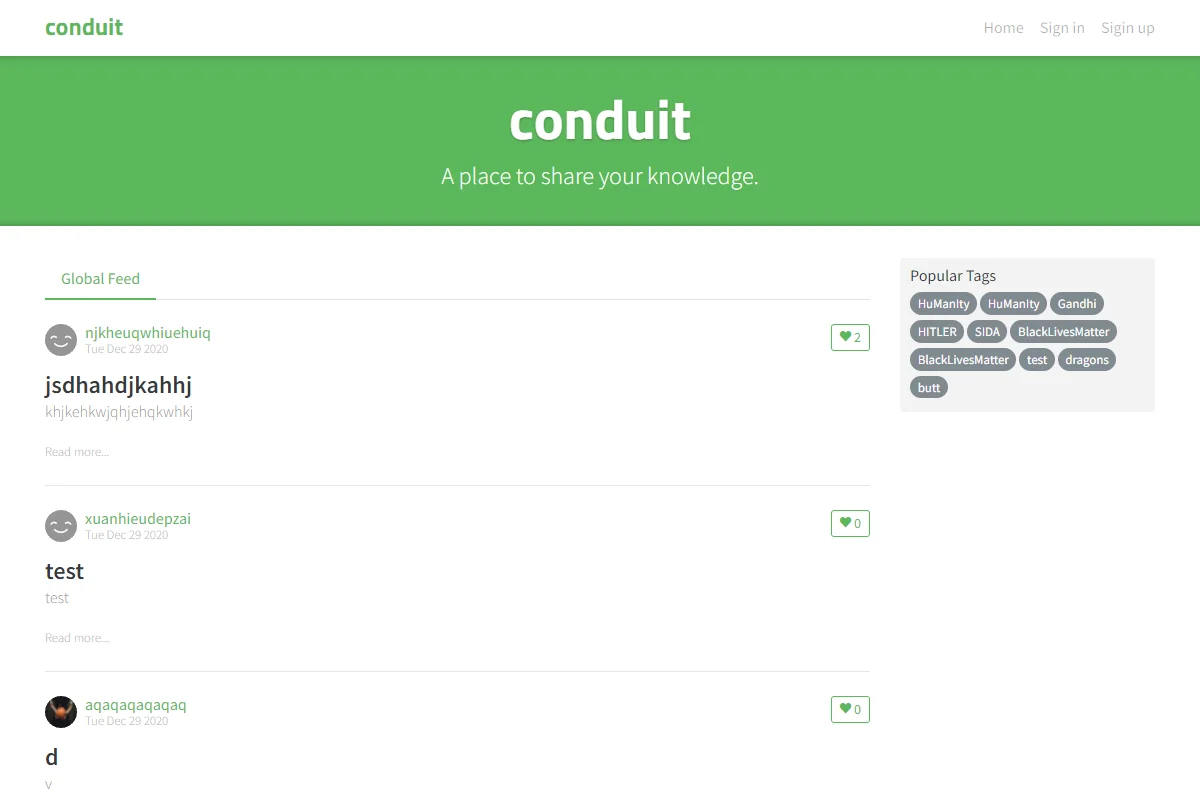Open Read more under test article
The width and height of the screenshot is (1200, 800).
pyautogui.click(x=77, y=638)
